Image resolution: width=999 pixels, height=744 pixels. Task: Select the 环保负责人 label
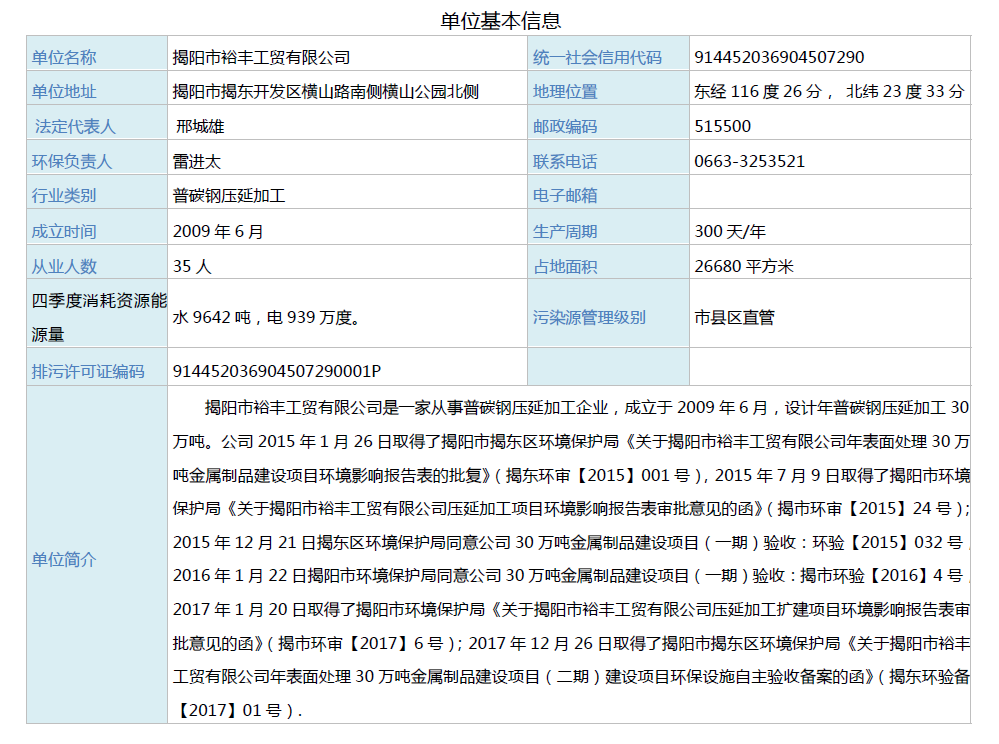click(x=72, y=161)
